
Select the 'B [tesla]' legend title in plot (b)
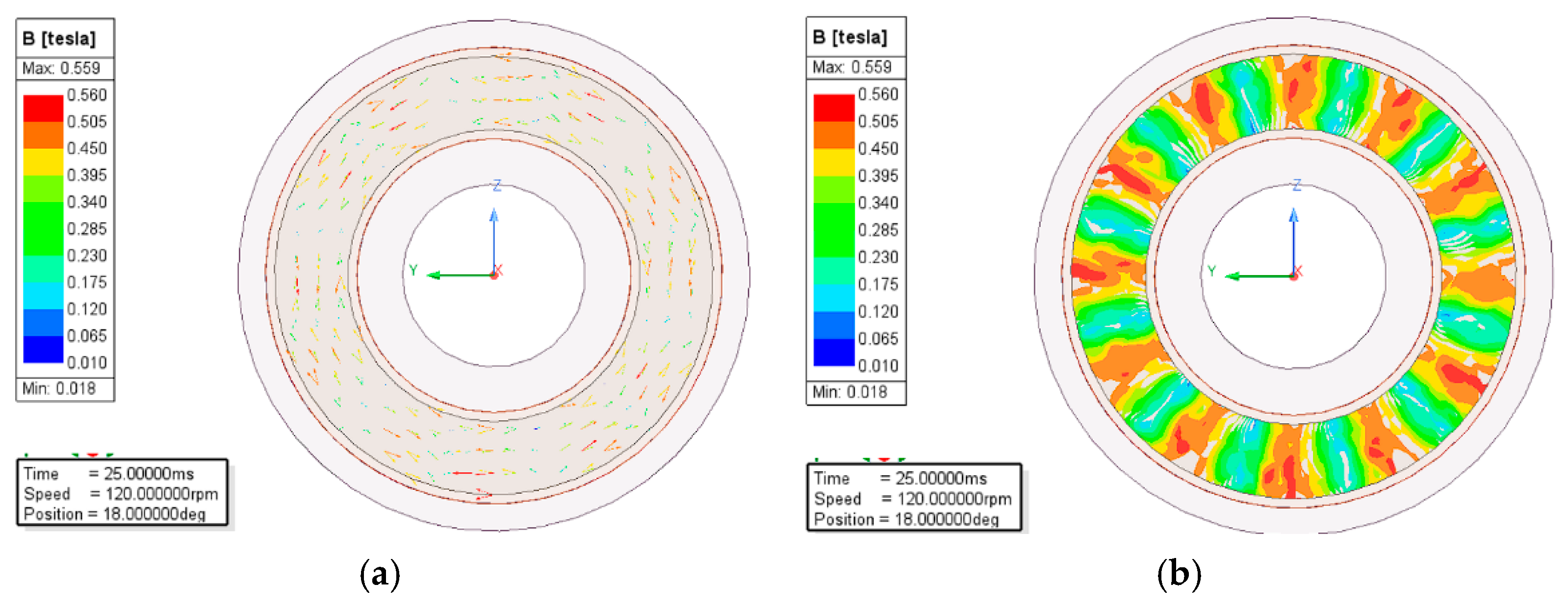[x=850, y=37]
